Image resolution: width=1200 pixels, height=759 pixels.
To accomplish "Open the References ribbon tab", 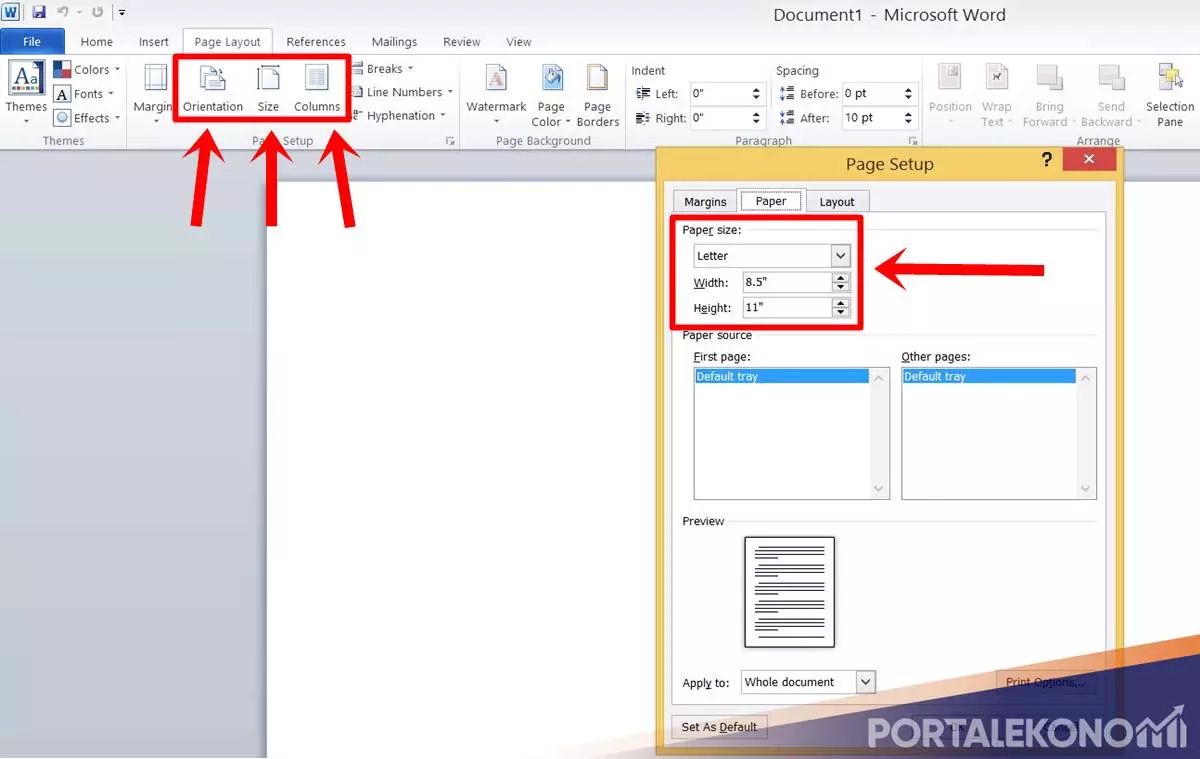I will (x=316, y=42).
